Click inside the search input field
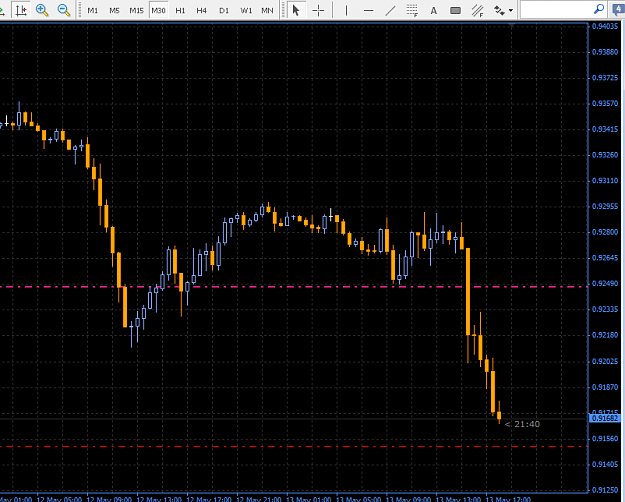Image resolution: width=625 pixels, height=502 pixels. pos(556,10)
